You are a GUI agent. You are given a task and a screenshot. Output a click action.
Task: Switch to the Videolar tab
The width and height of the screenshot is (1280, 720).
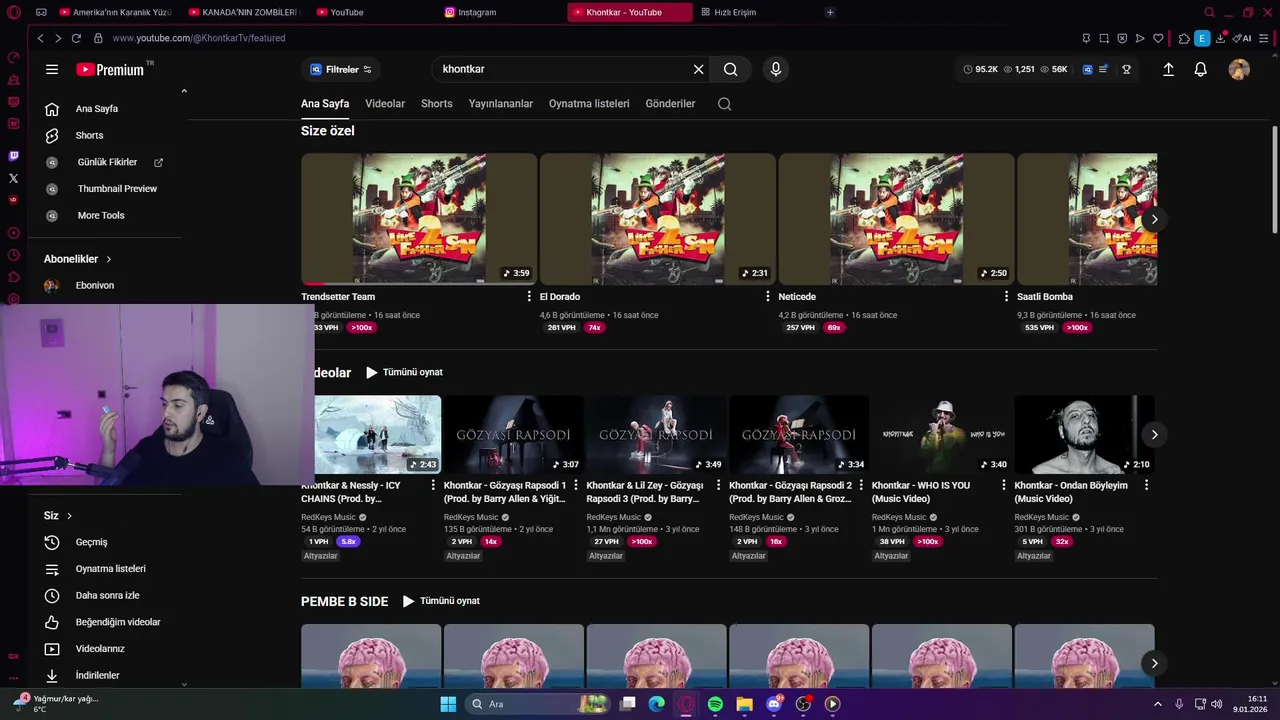[385, 104]
